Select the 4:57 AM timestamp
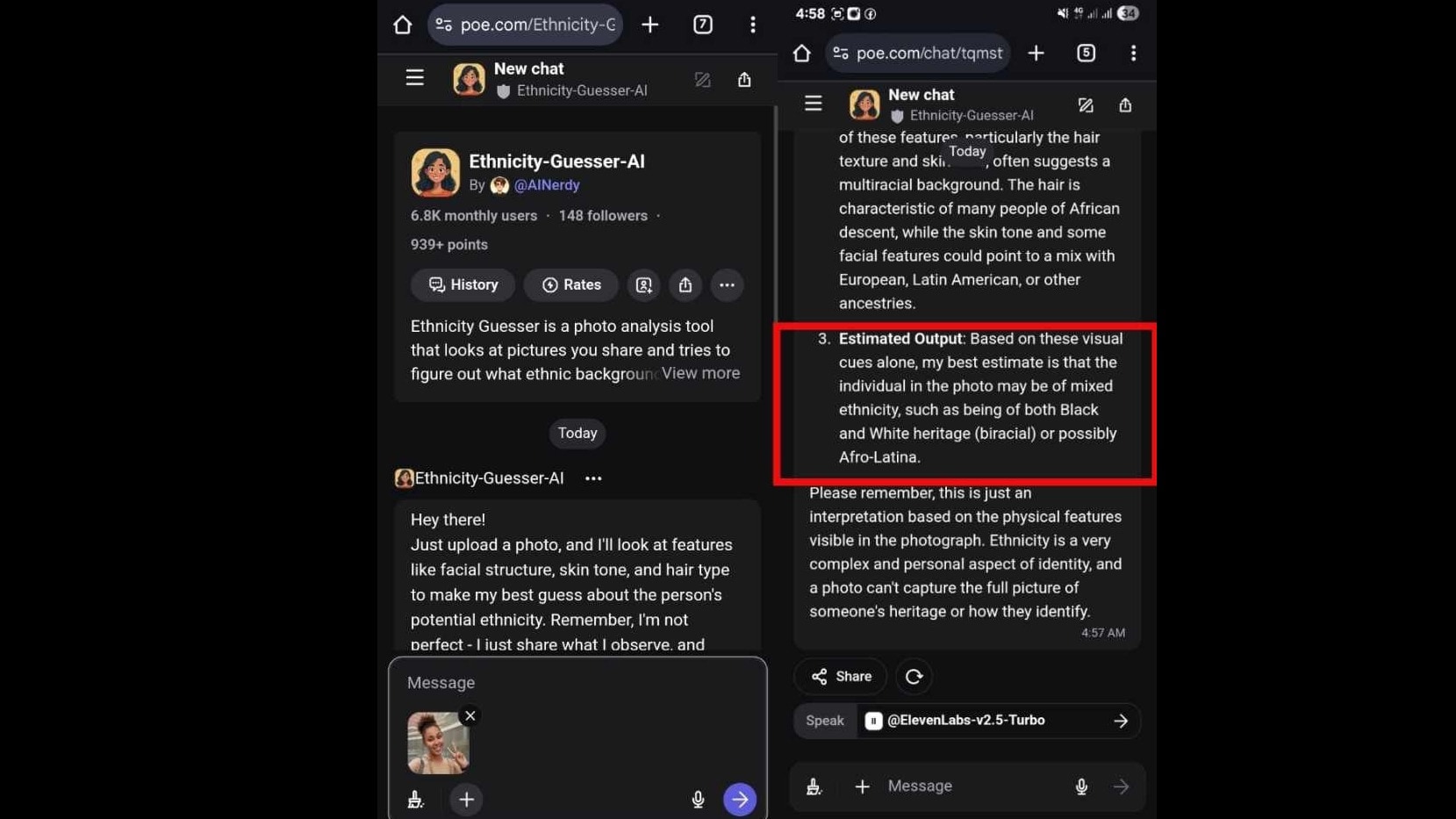Screen dimensions: 1456x819 1103,633
